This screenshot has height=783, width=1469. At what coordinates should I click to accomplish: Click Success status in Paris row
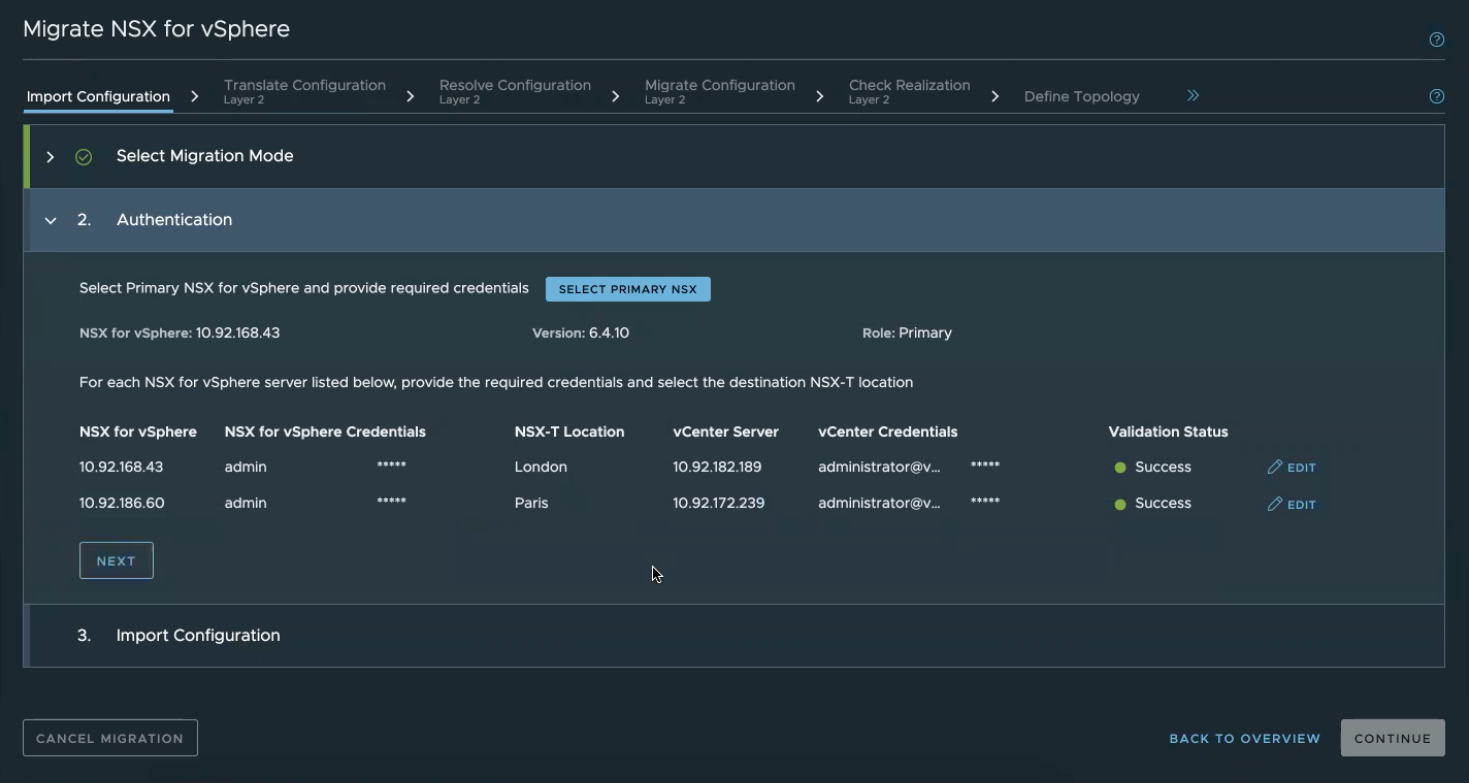pos(1163,503)
